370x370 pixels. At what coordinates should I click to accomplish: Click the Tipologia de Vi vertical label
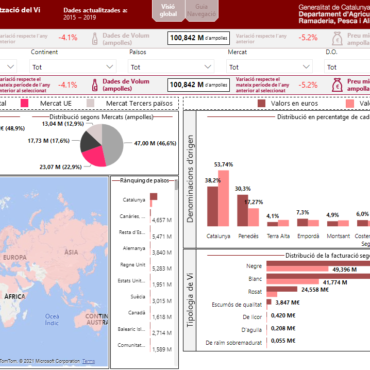[x=190, y=300]
